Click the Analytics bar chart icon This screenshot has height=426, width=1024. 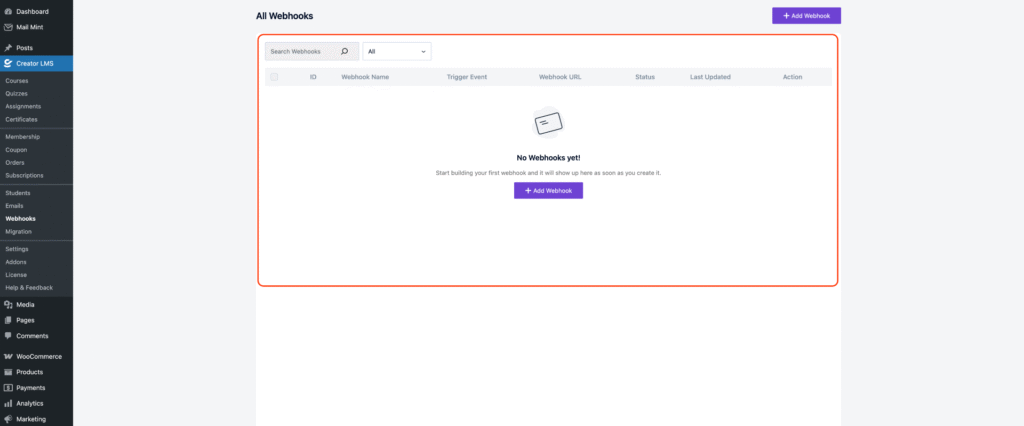click(x=8, y=403)
